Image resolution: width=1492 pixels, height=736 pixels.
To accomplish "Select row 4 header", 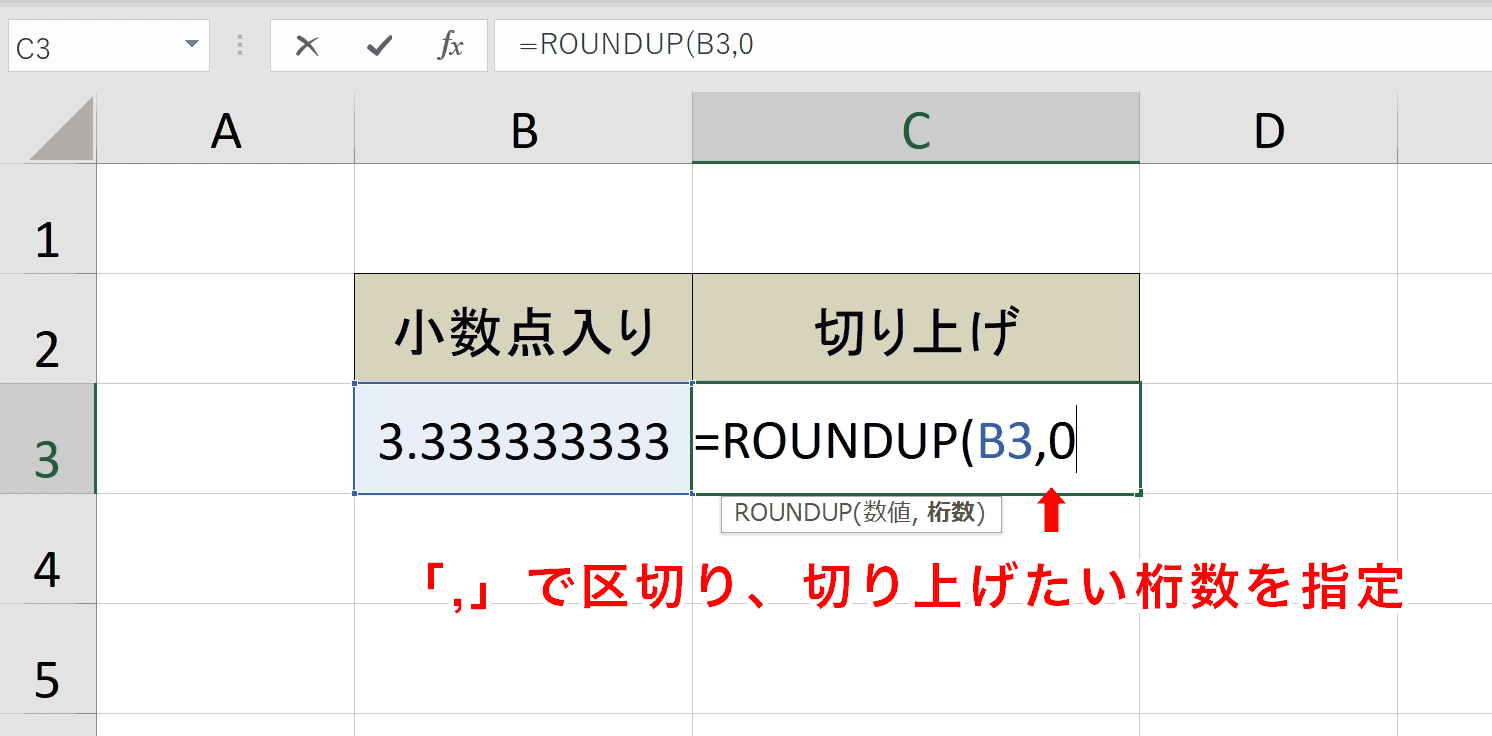I will [x=48, y=549].
